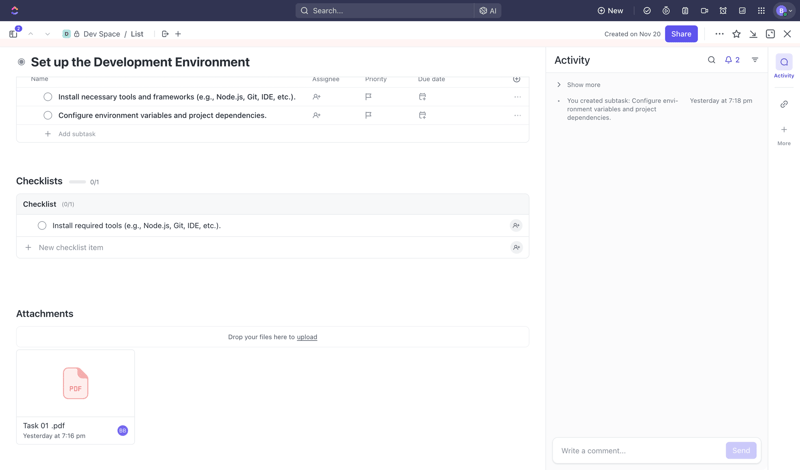
Task: Assign the Install necessary tools subtask
Action: click(x=316, y=97)
